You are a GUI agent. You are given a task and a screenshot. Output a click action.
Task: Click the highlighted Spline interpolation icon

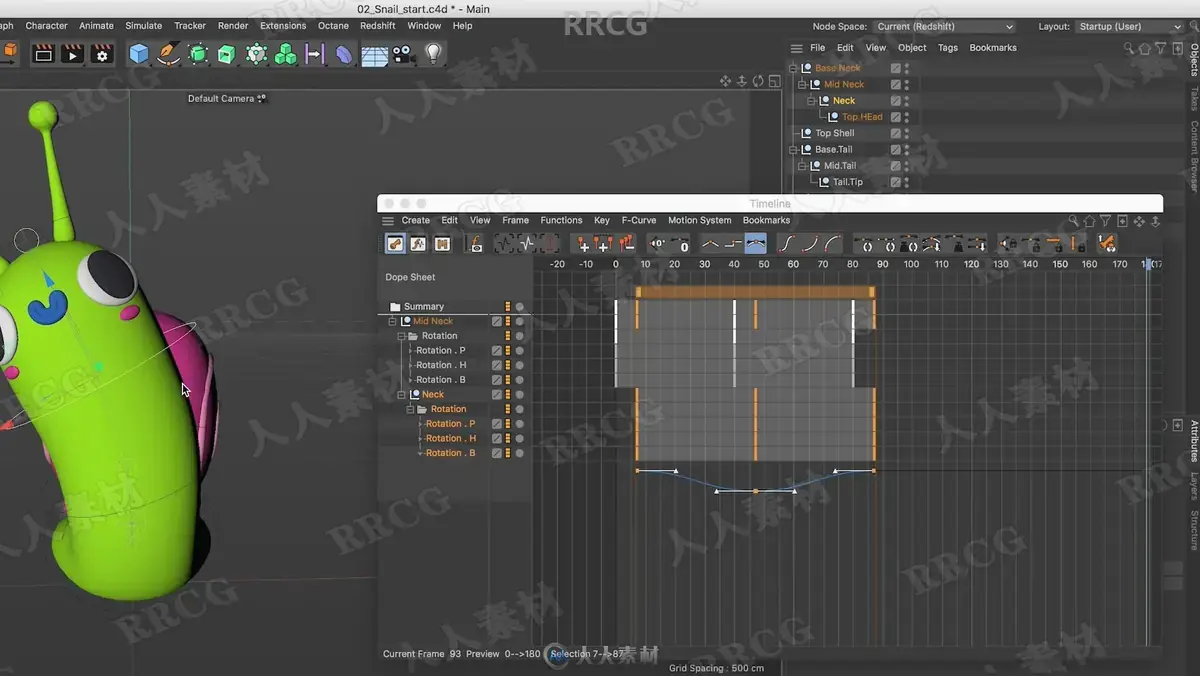pos(755,243)
